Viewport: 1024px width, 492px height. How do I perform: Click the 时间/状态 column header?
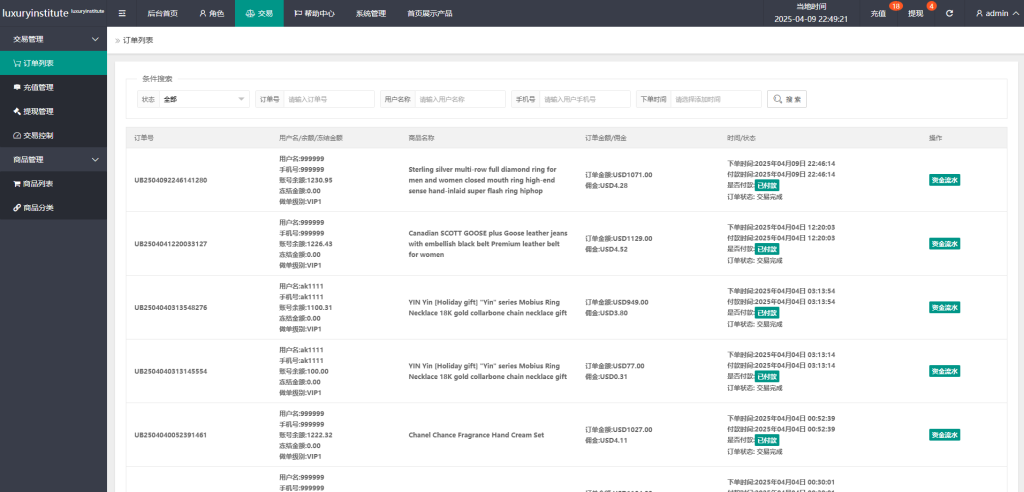[x=741, y=138]
